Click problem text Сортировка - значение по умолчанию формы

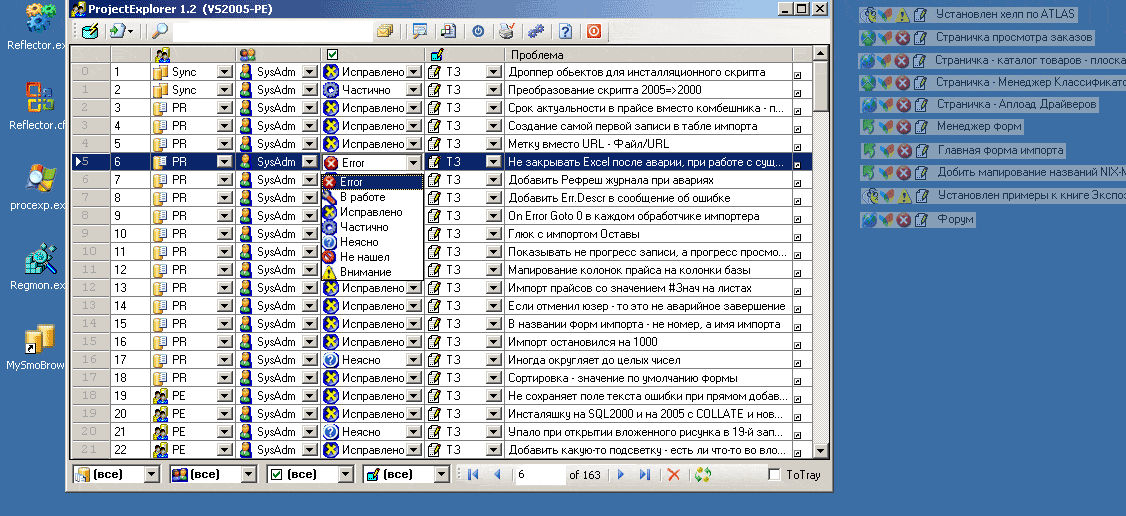coord(623,378)
